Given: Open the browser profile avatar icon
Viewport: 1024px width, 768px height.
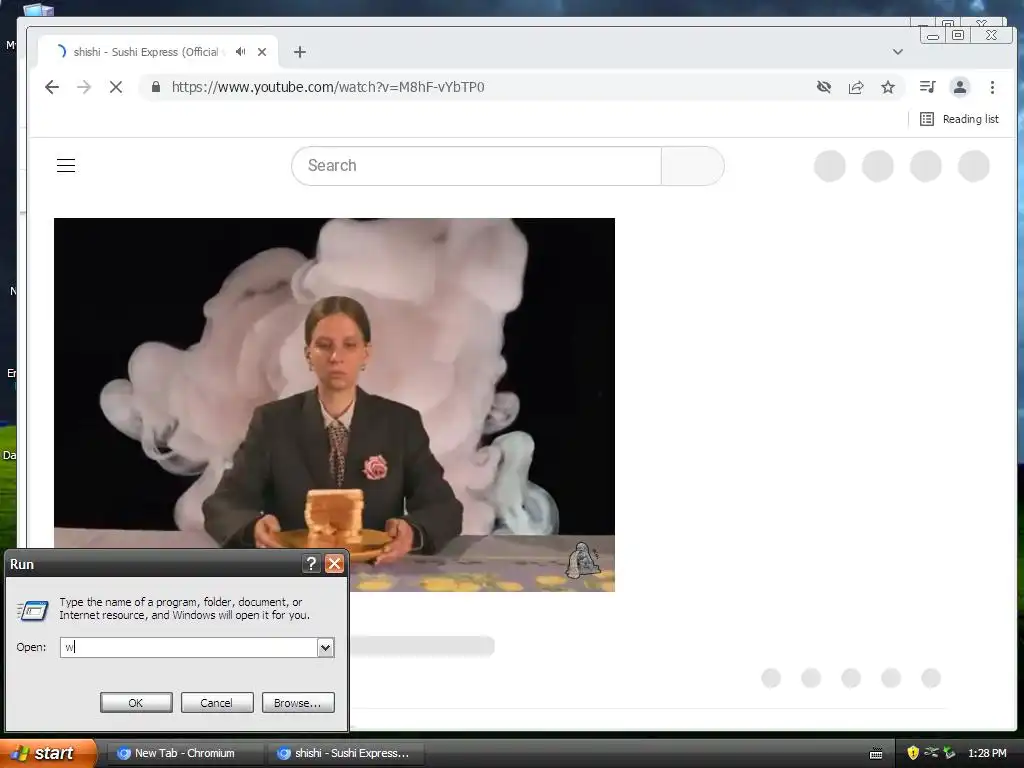Looking at the screenshot, I should 959,87.
